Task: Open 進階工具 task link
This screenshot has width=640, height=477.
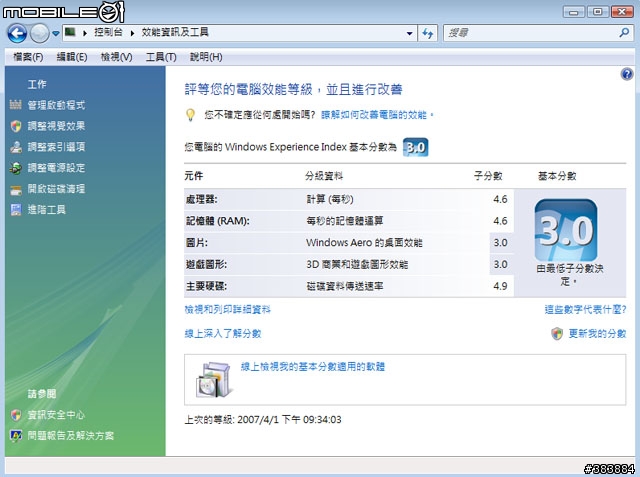Action: (x=47, y=210)
